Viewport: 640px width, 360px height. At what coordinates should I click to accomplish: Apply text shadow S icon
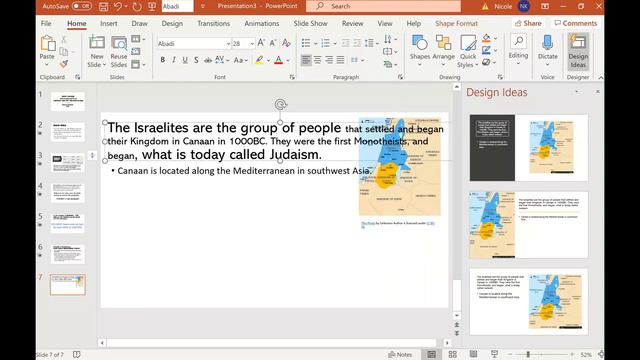coord(196,60)
